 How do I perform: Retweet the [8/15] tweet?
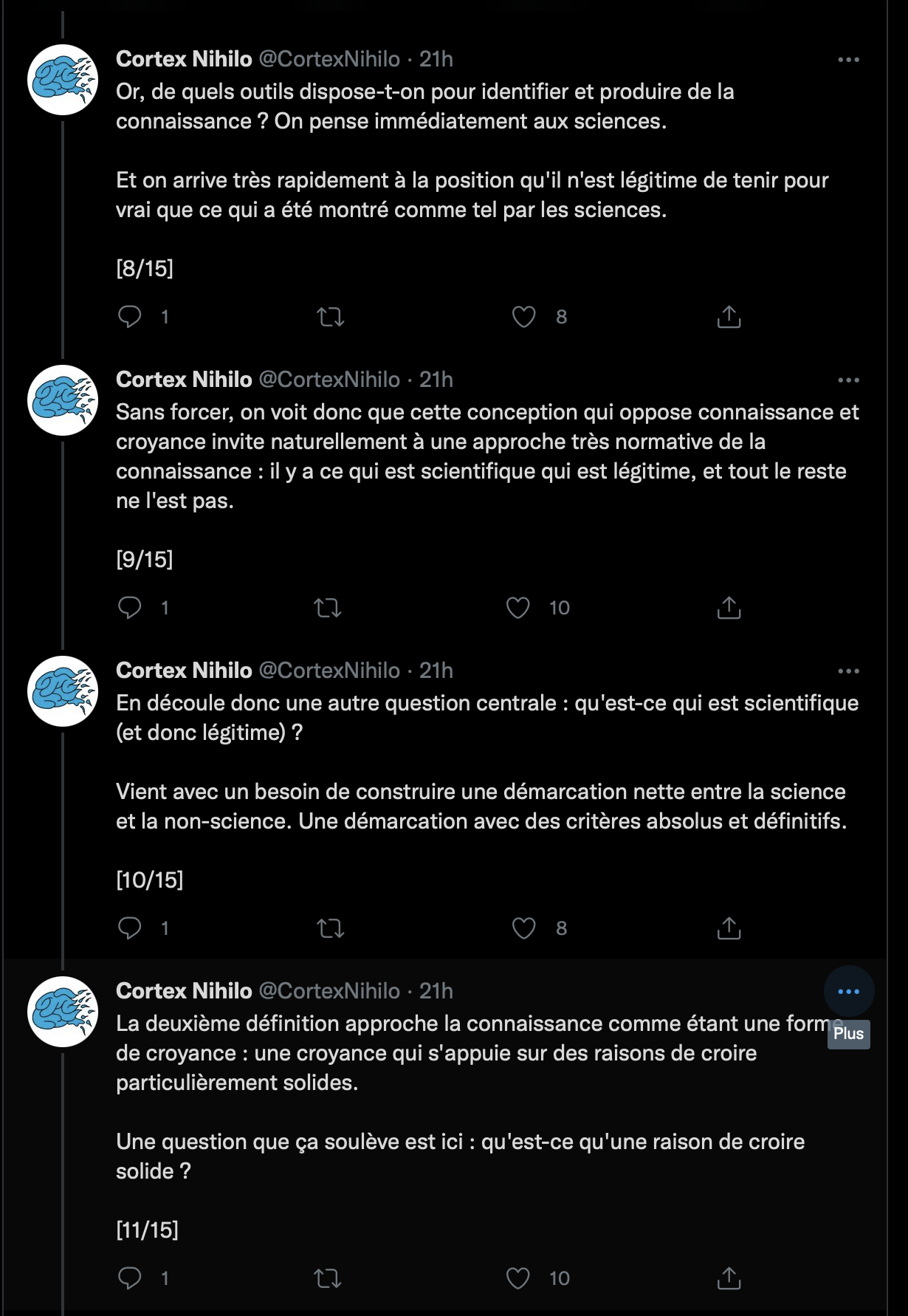pos(330,317)
